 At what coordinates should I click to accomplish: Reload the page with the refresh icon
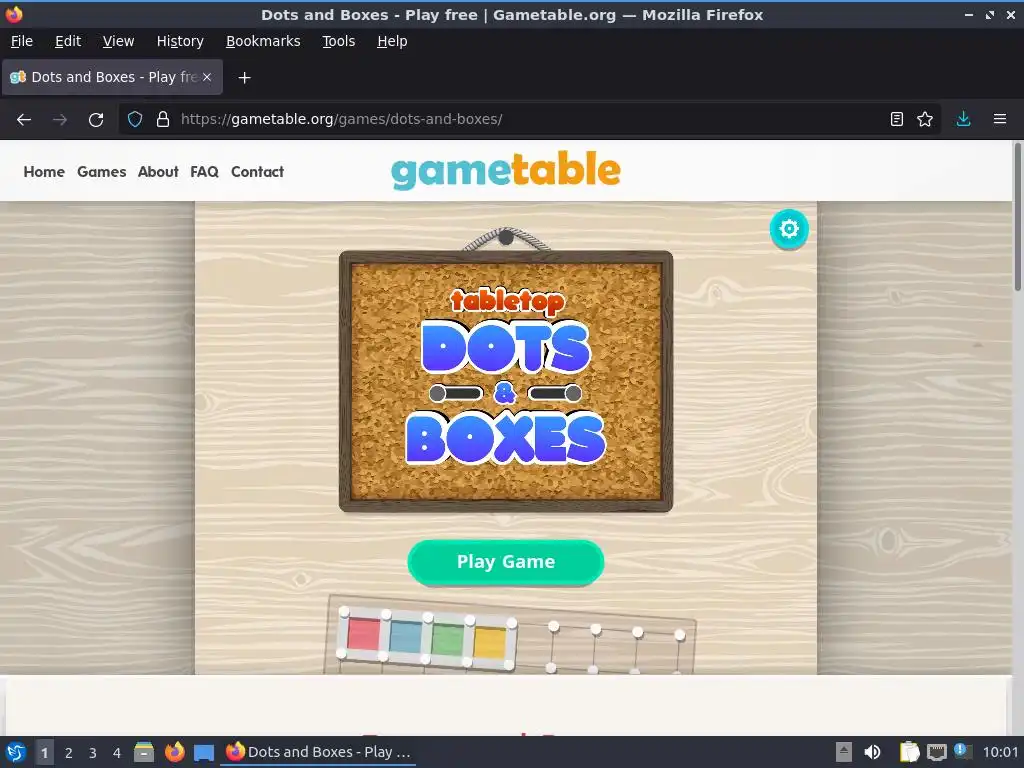(96, 120)
